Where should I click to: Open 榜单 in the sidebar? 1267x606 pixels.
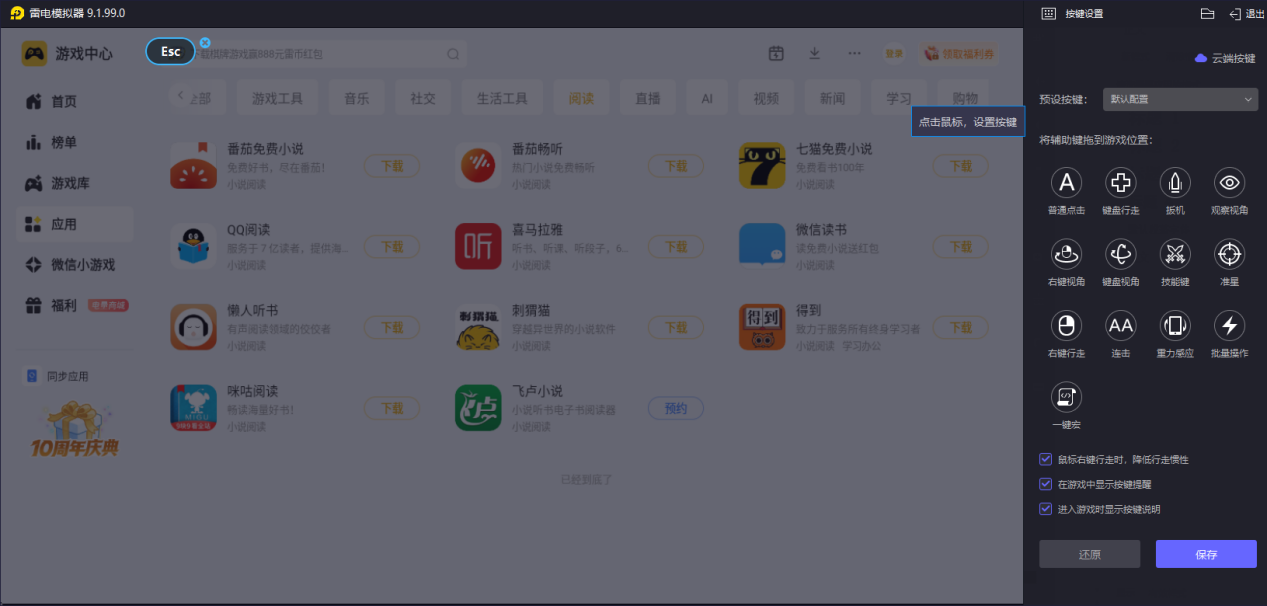(x=75, y=143)
